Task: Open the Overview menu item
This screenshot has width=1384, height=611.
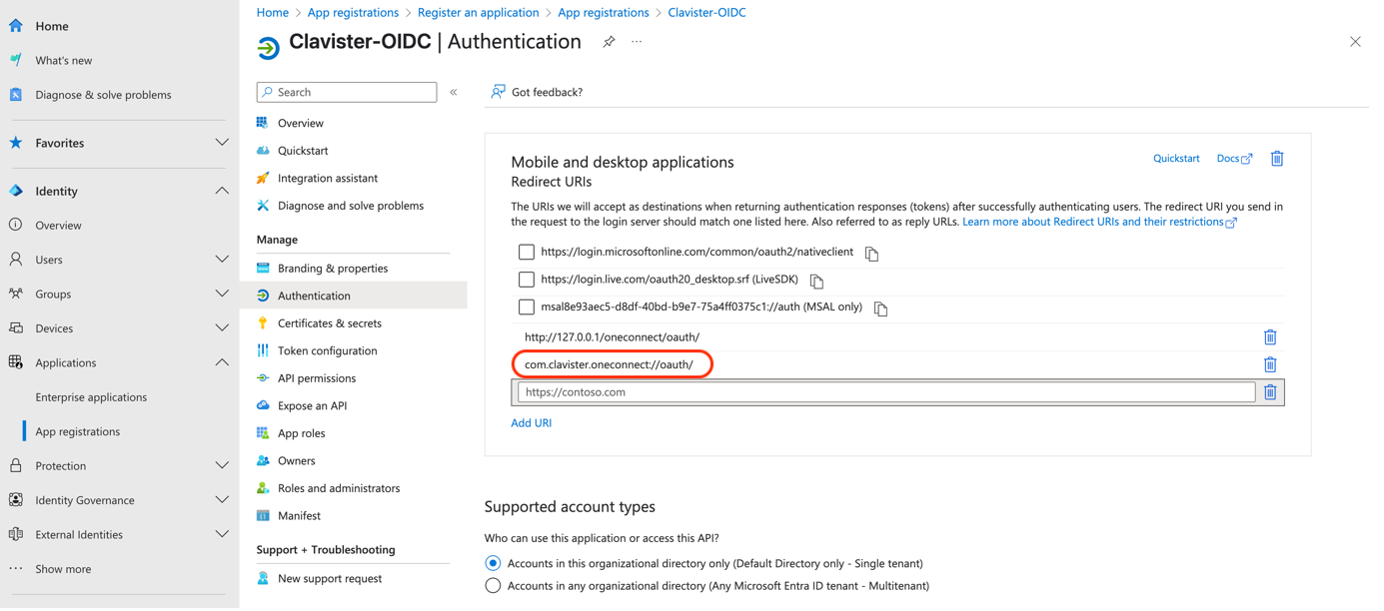Action: click(x=300, y=123)
